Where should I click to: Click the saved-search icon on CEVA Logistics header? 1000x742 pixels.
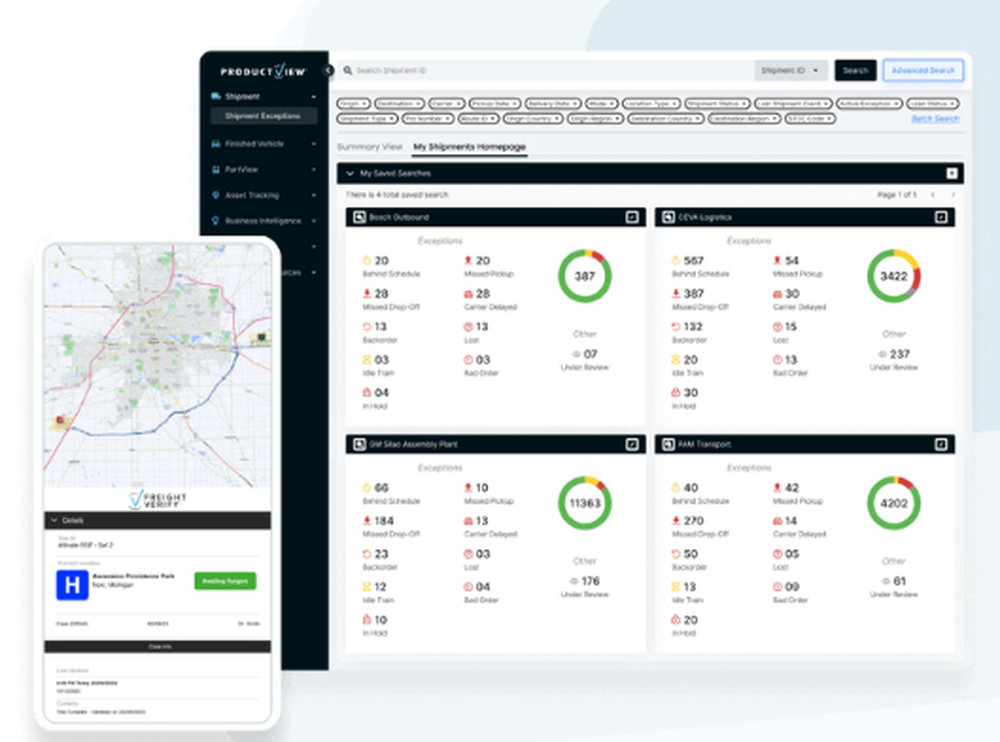(668, 217)
